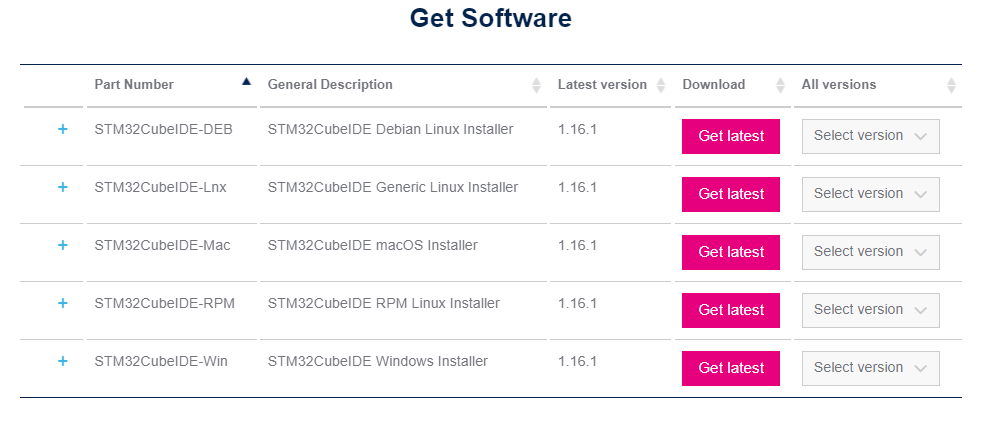Open Select version dropdown for STM32CubeIDE-Mac

point(871,252)
